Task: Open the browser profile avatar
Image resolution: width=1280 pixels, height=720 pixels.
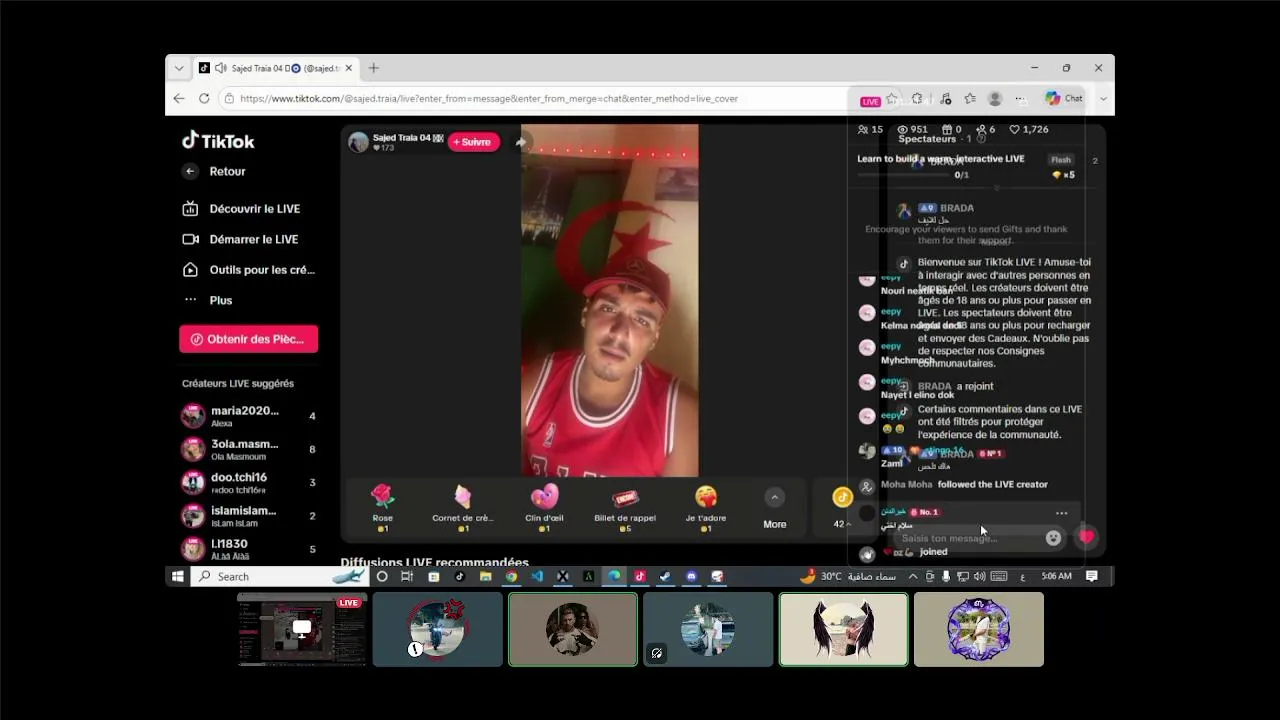Action: click(x=995, y=99)
